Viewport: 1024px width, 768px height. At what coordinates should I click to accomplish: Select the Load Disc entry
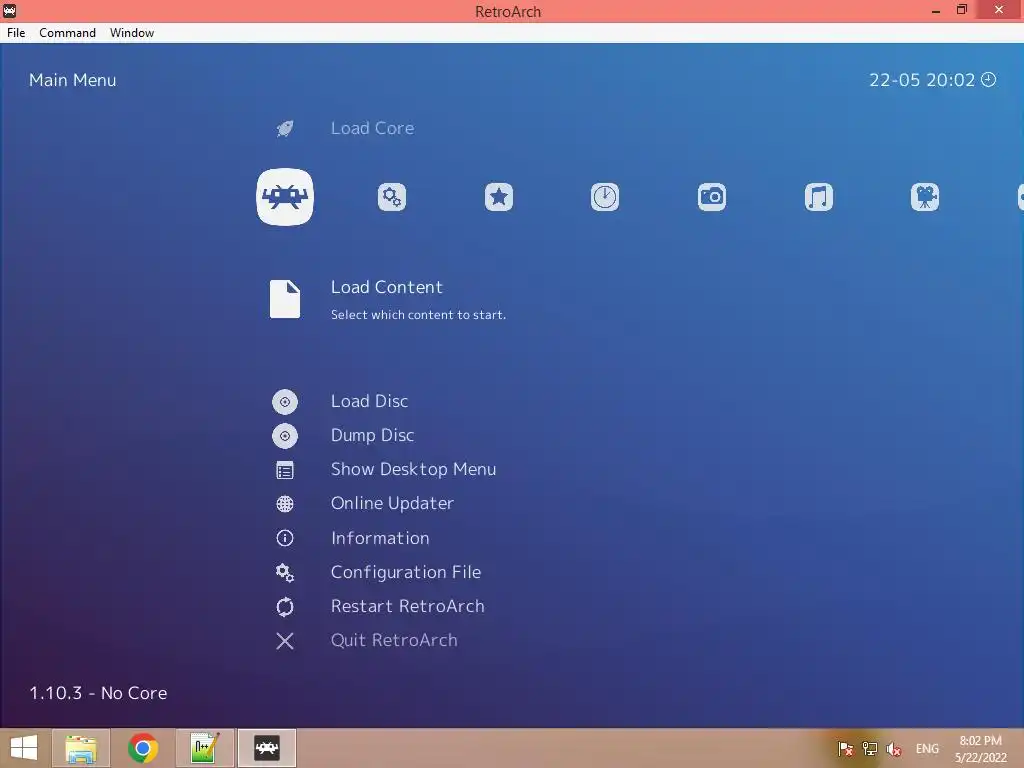[x=370, y=401]
